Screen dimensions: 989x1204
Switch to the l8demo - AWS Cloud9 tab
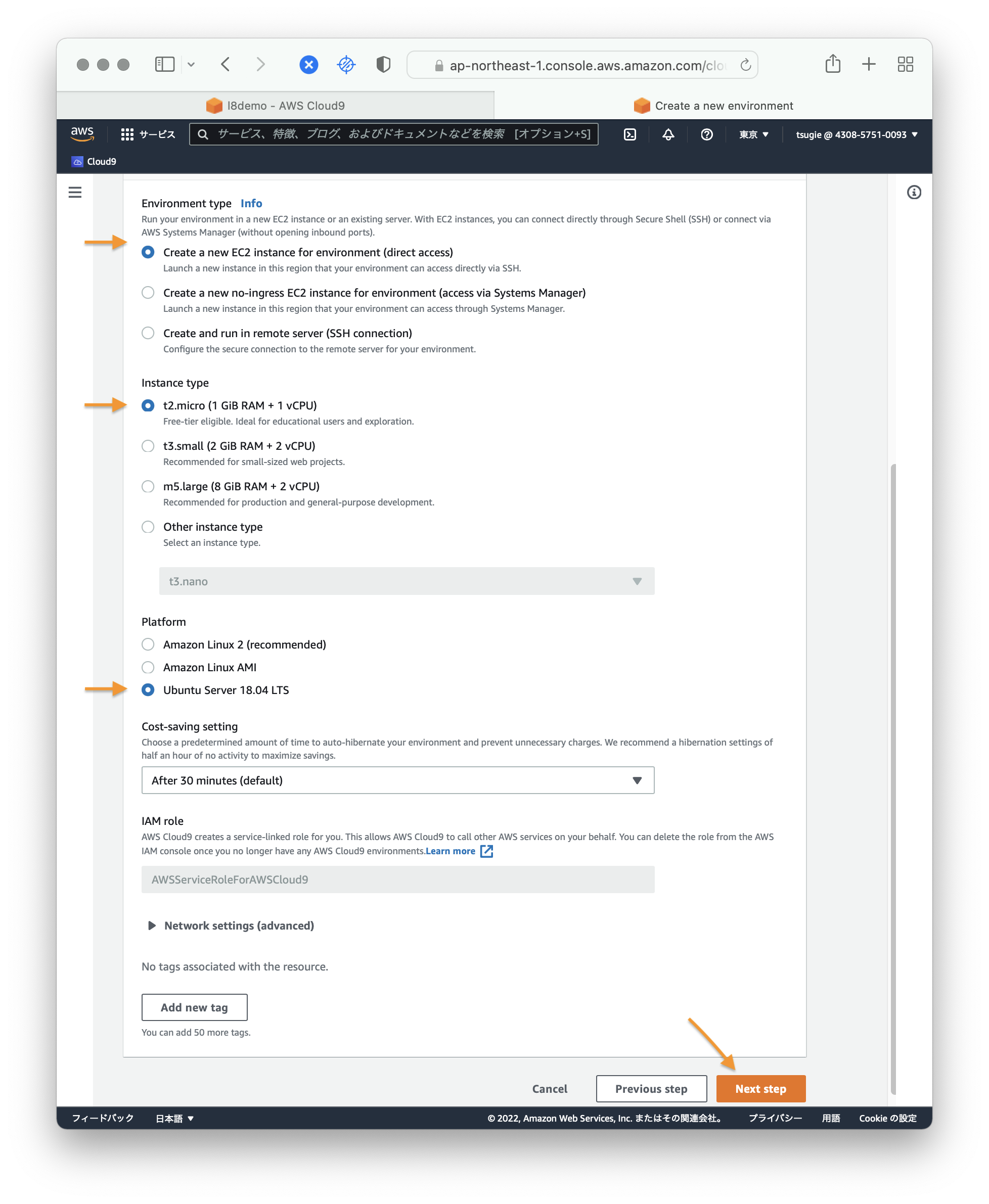point(275,106)
